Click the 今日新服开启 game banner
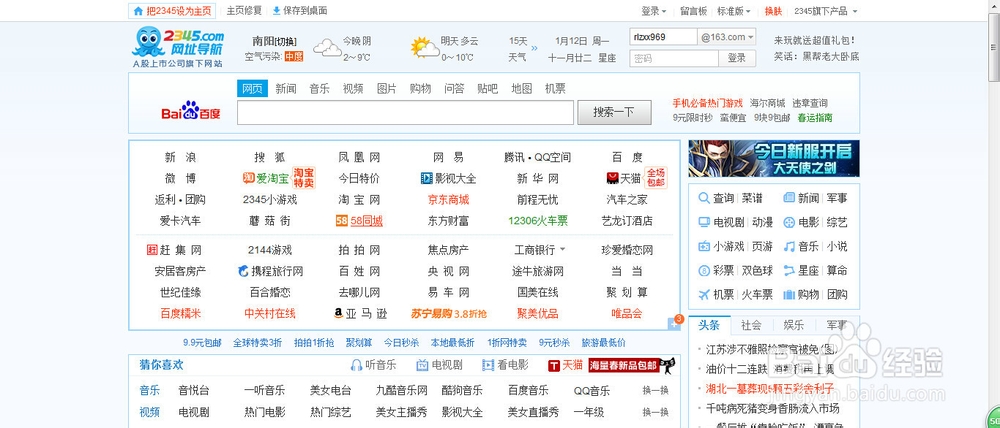The image size is (1000, 428). pos(774,158)
